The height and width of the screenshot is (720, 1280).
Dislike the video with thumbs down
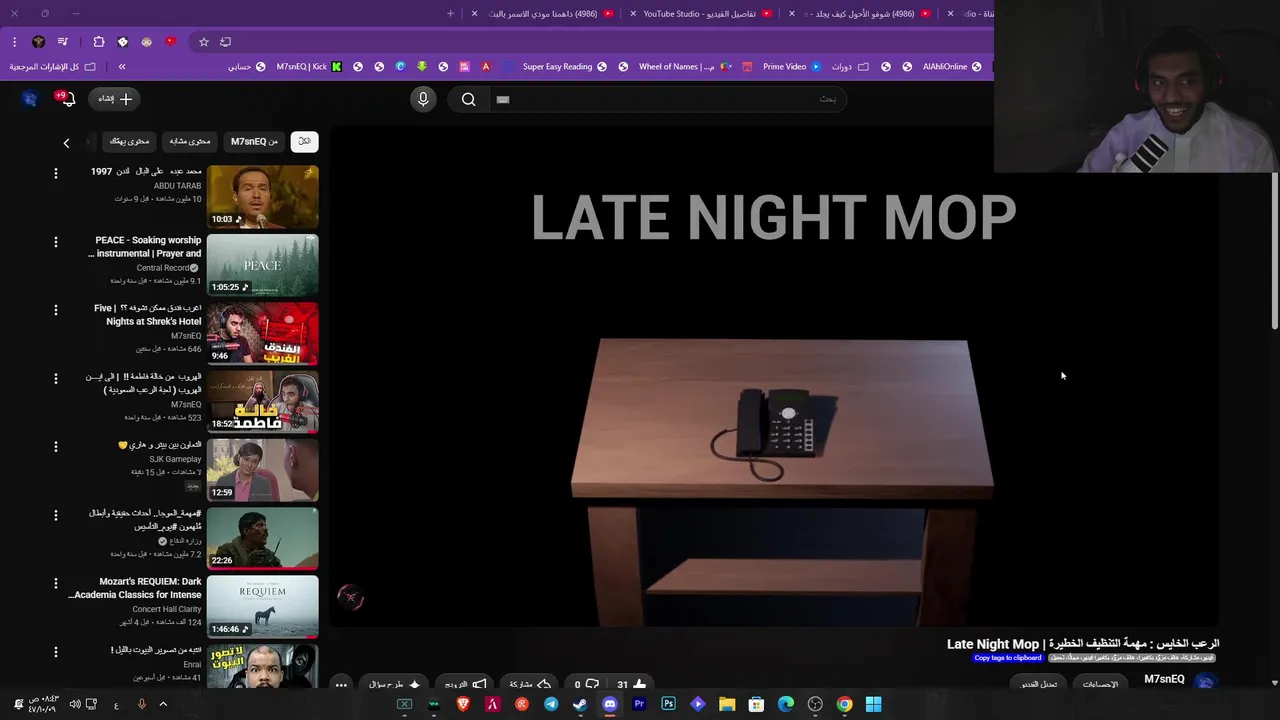[586, 685]
